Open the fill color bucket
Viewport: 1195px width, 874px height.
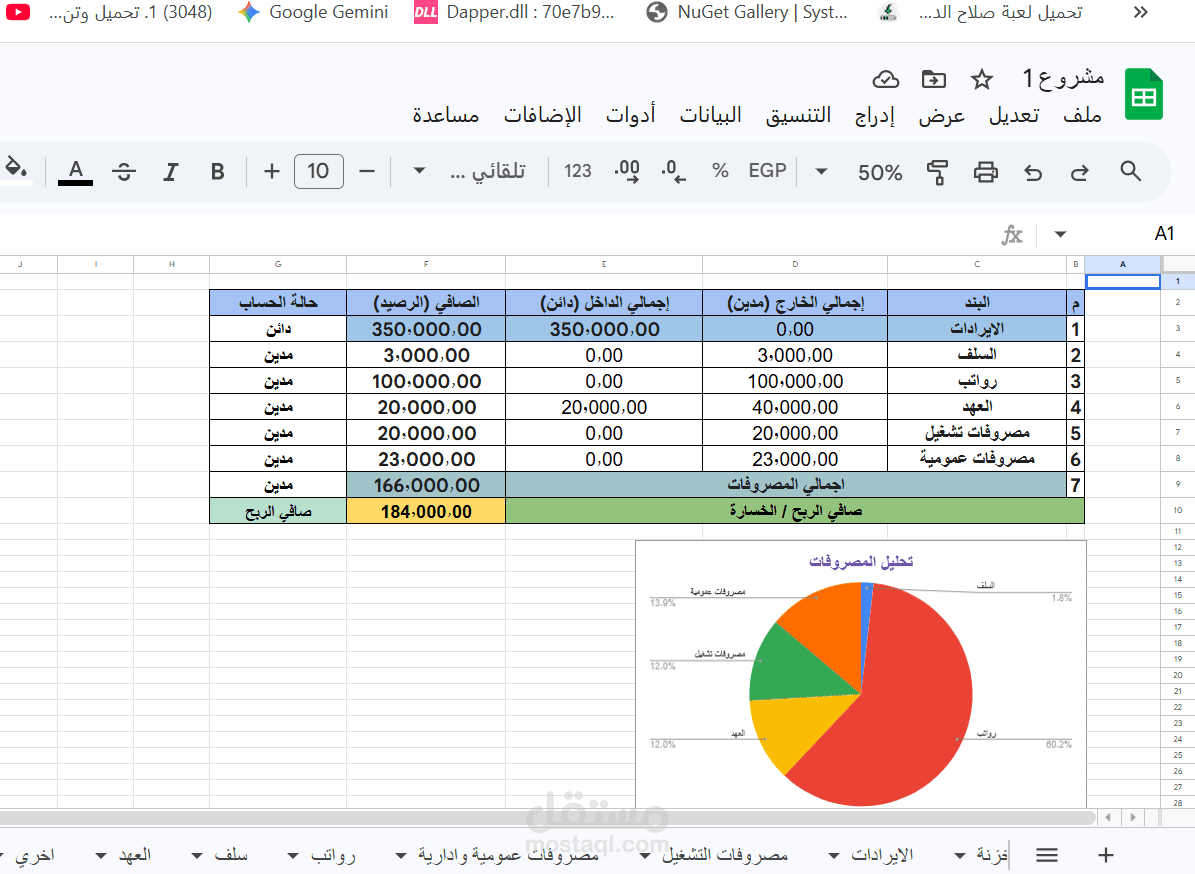(17, 169)
